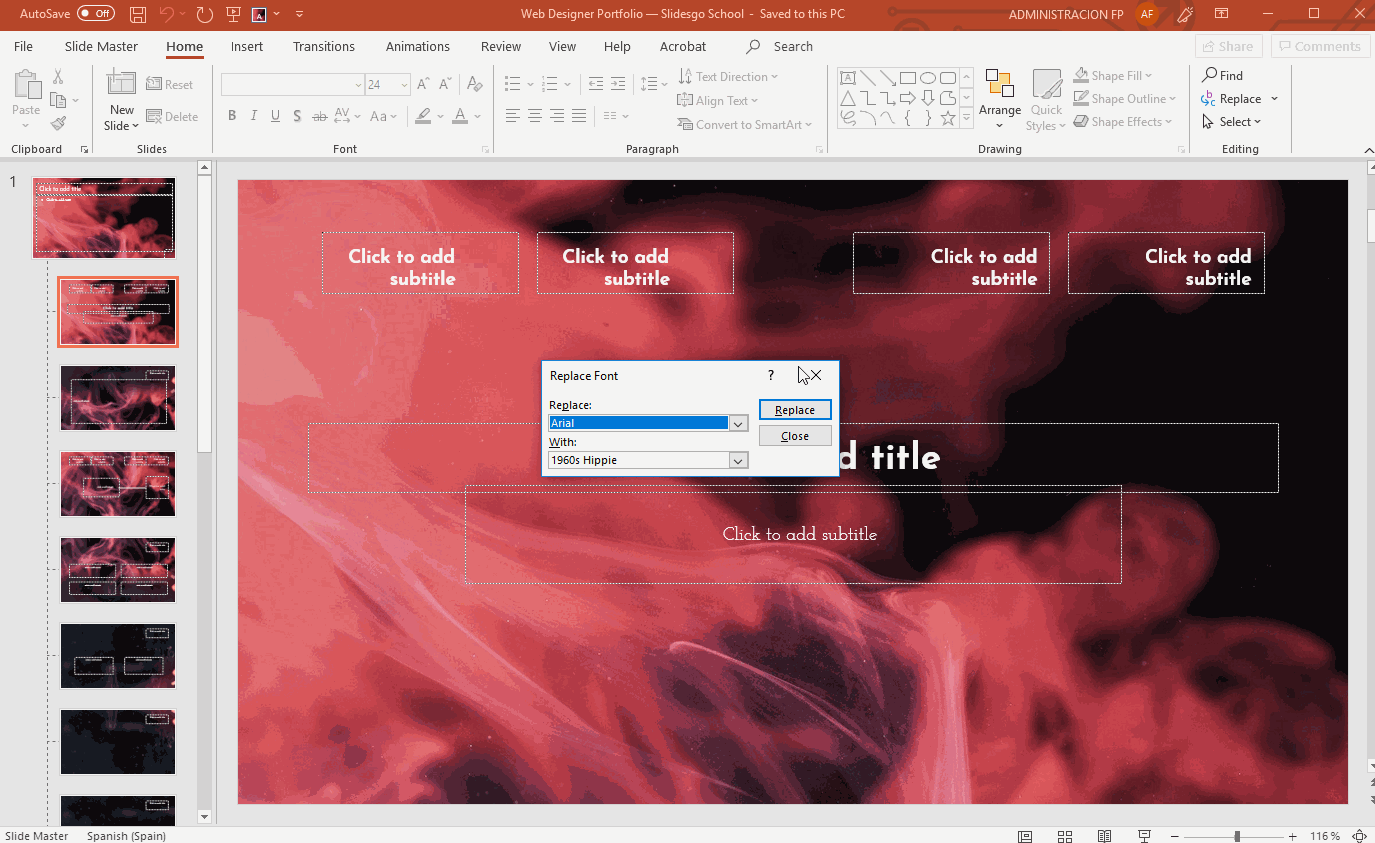
Task: Open the Slide Master tab
Action: tap(101, 46)
